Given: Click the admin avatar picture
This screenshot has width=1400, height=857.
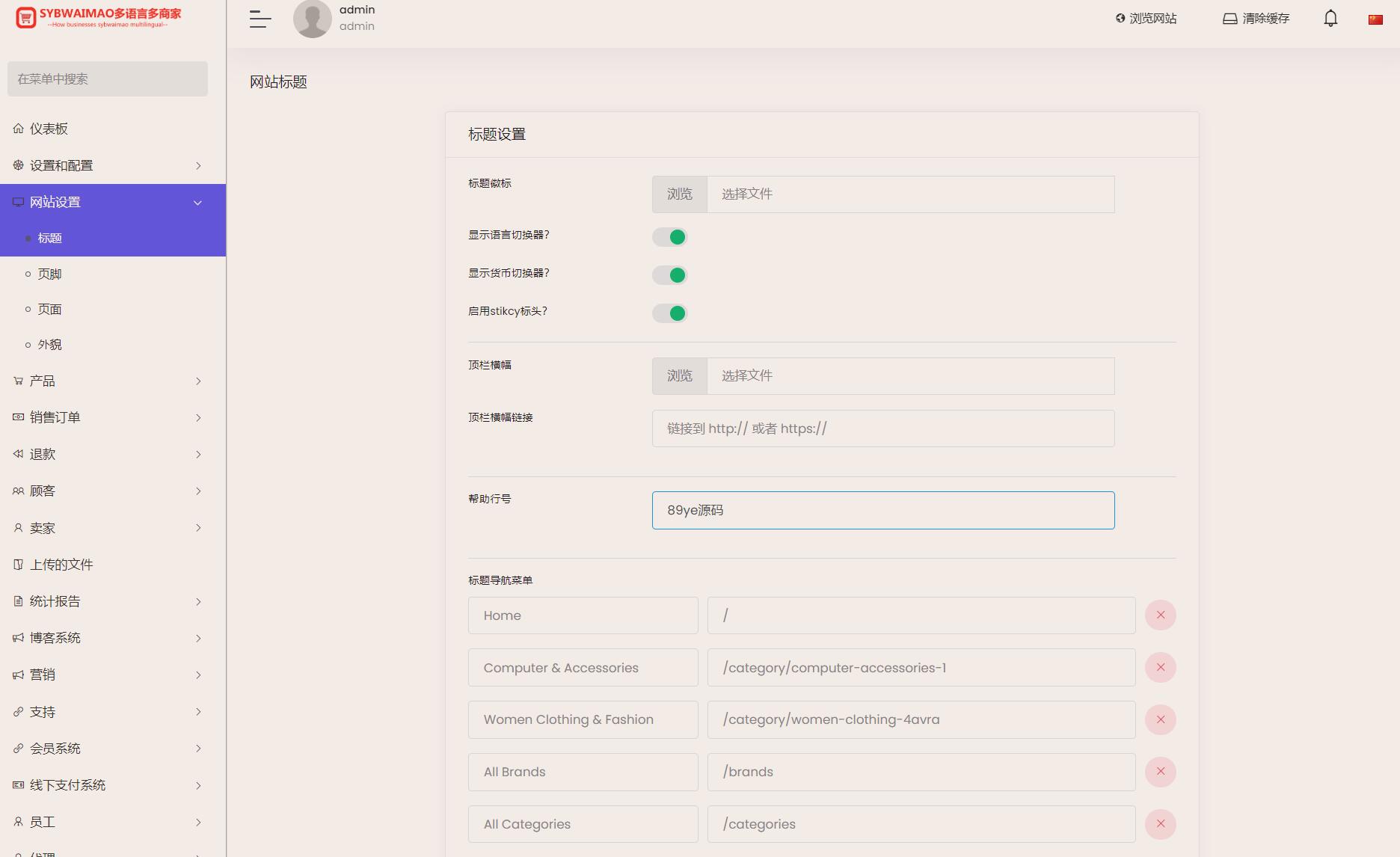Looking at the screenshot, I should [x=312, y=19].
